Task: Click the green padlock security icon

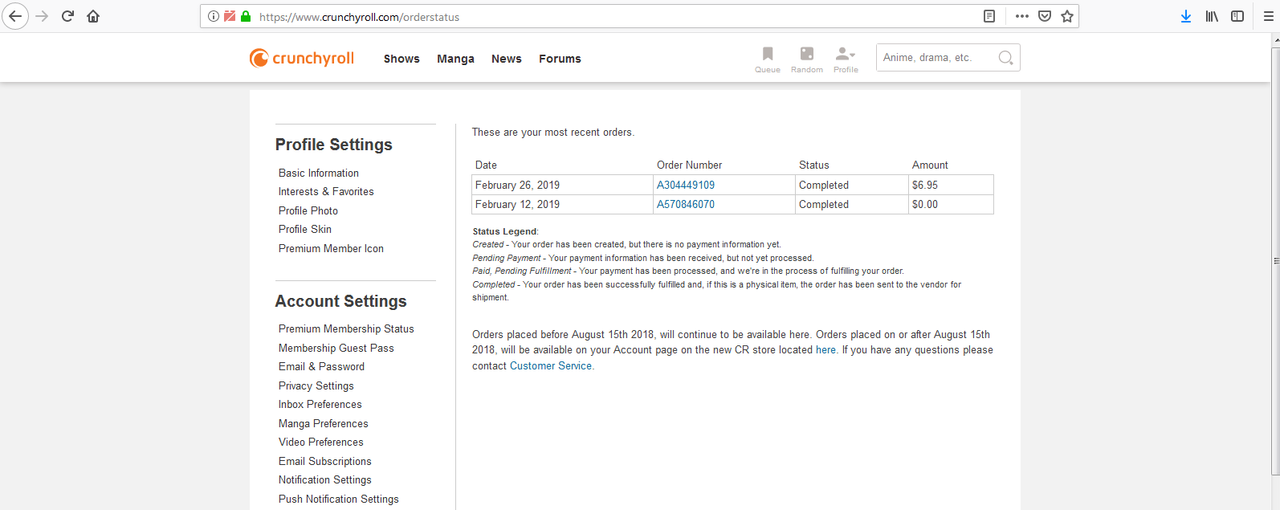Action: pos(245,16)
